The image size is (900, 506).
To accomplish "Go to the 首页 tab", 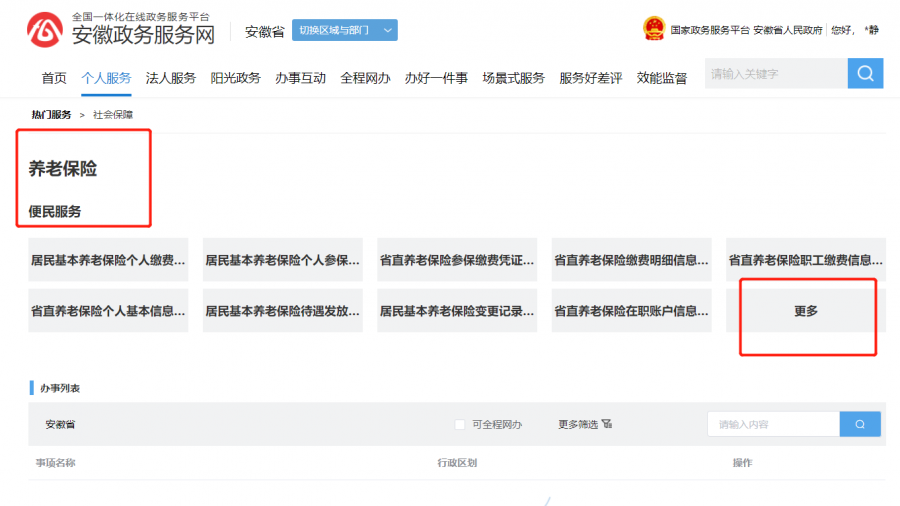I will pos(54,78).
